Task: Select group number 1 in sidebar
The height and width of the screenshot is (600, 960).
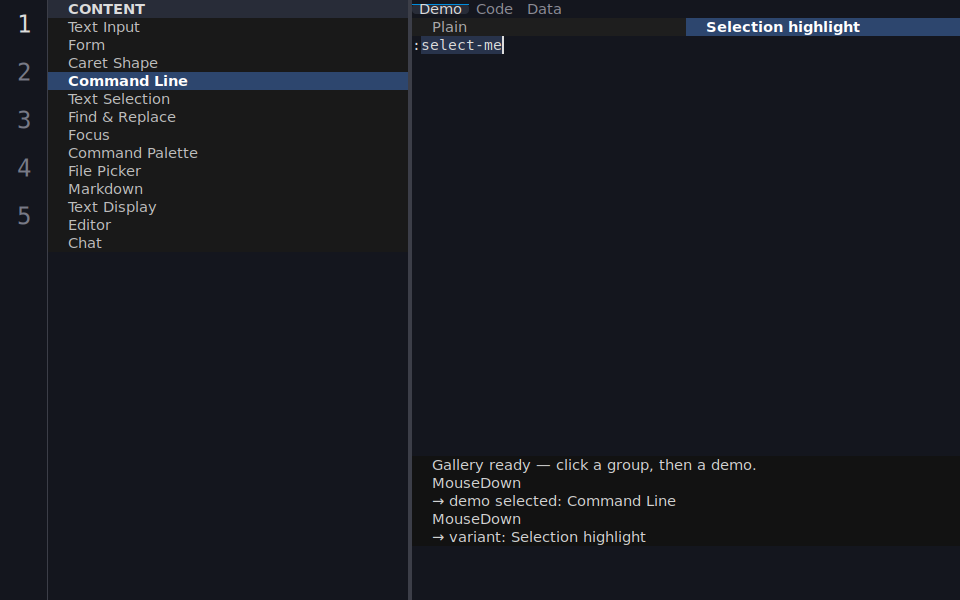Action: point(24,24)
